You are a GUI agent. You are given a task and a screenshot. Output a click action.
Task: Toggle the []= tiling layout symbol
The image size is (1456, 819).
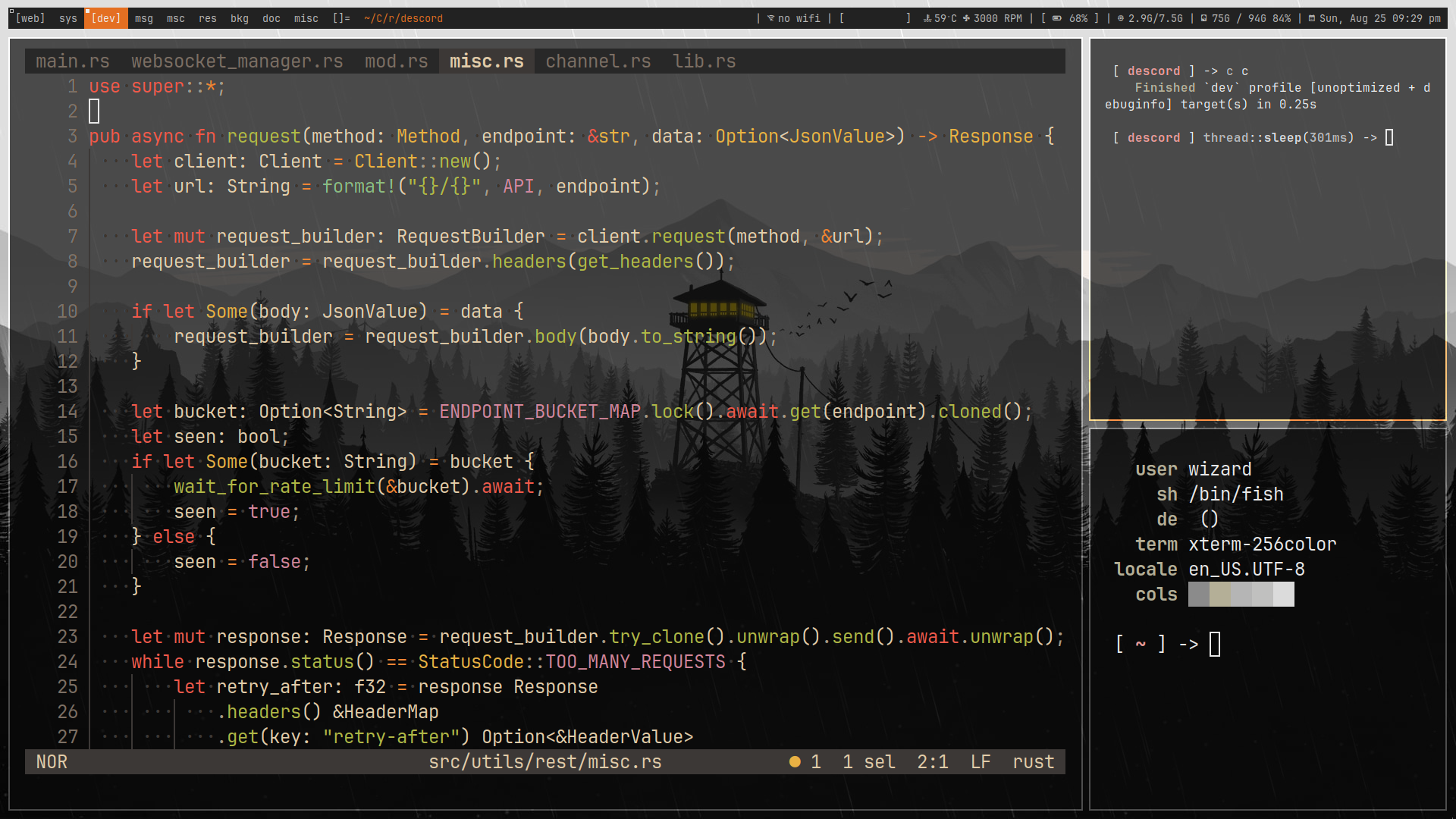tap(341, 18)
